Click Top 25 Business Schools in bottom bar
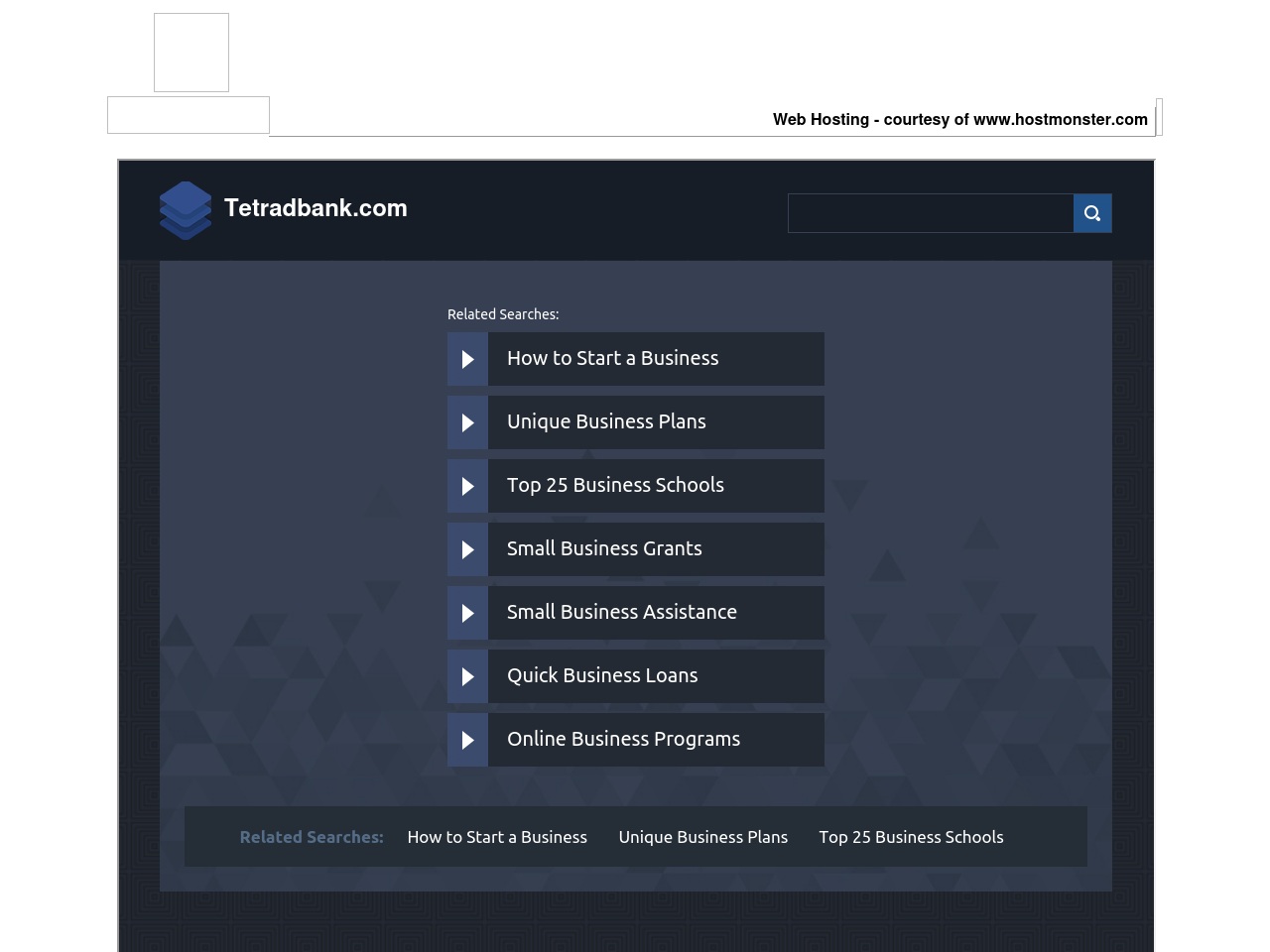1270x952 pixels. (x=911, y=837)
